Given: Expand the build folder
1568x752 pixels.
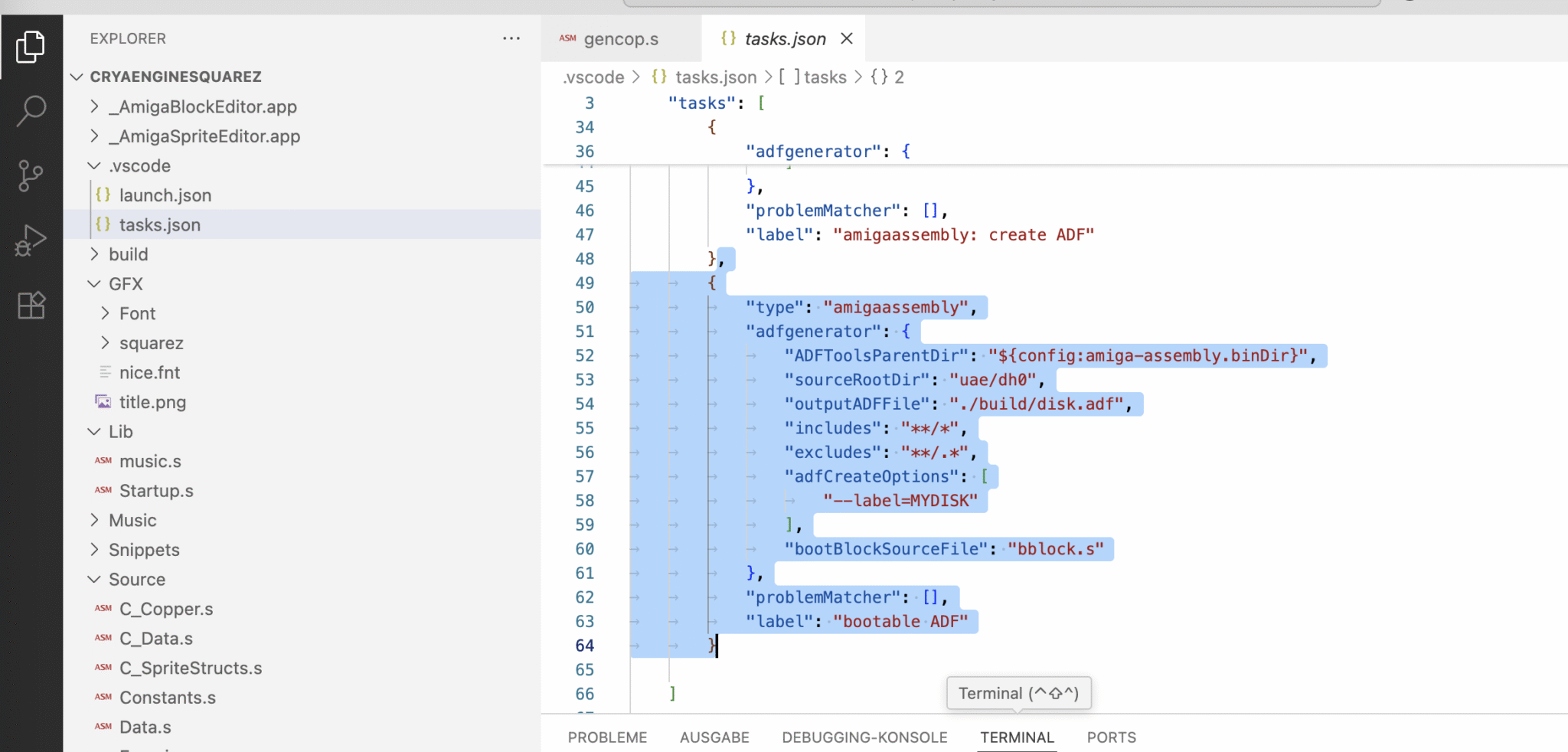Looking at the screenshot, I should 128,254.
